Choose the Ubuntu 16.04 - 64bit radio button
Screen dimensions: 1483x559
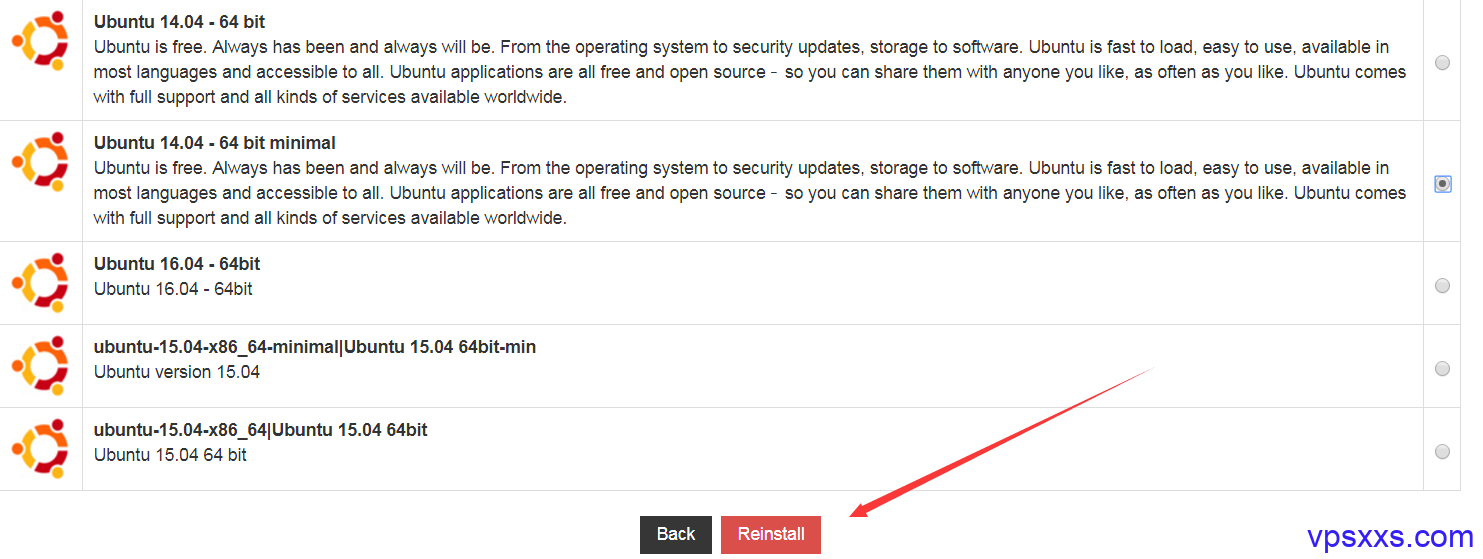click(x=1442, y=286)
